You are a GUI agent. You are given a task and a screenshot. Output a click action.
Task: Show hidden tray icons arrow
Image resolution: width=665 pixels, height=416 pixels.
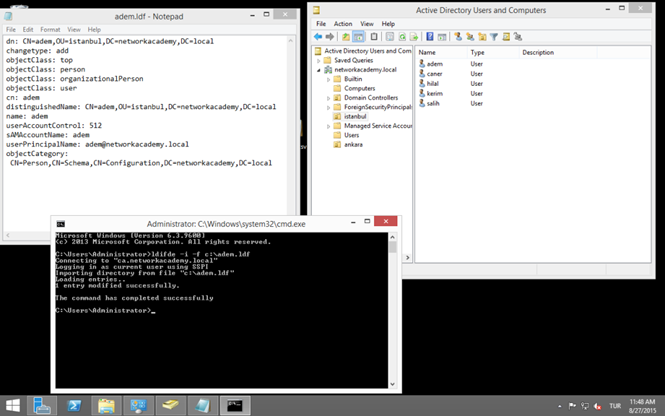pyautogui.click(x=560, y=406)
